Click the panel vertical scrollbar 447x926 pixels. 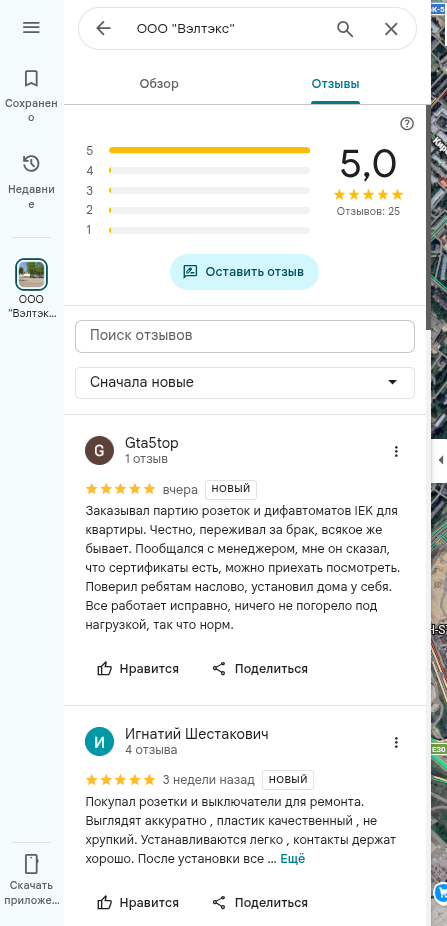(428, 219)
